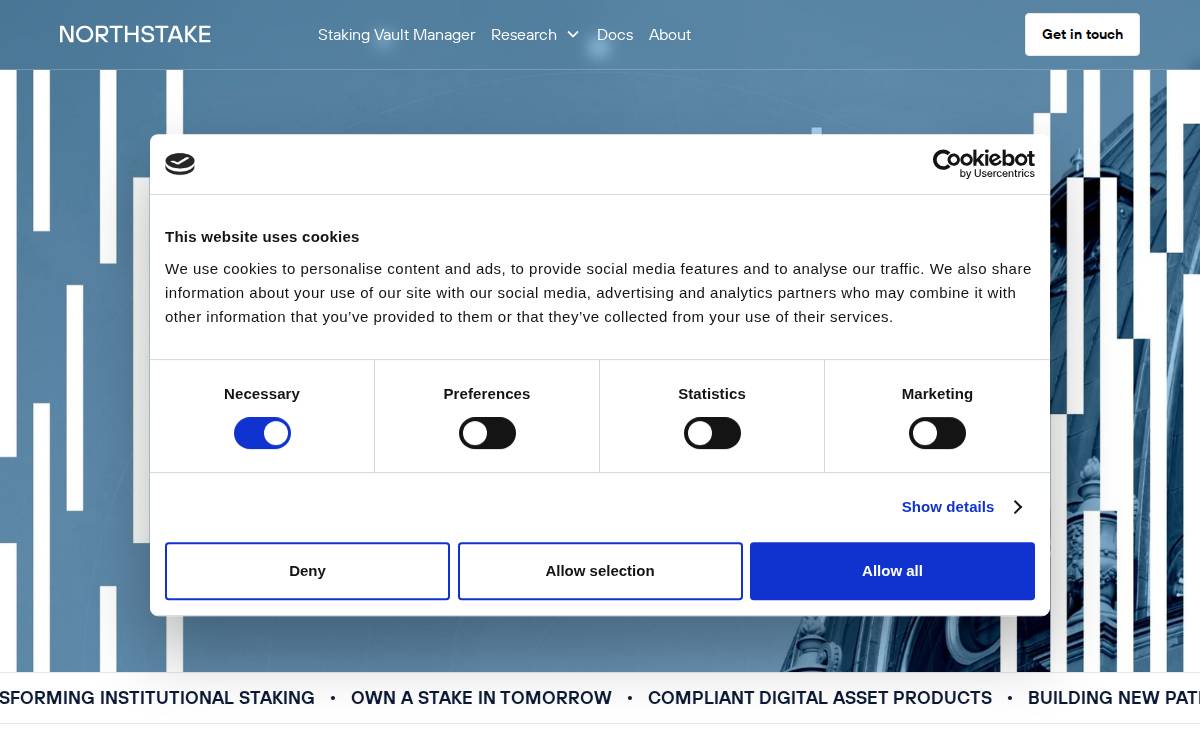1200x750 pixels.
Task: Click the Get in touch button
Action: point(1082,34)
